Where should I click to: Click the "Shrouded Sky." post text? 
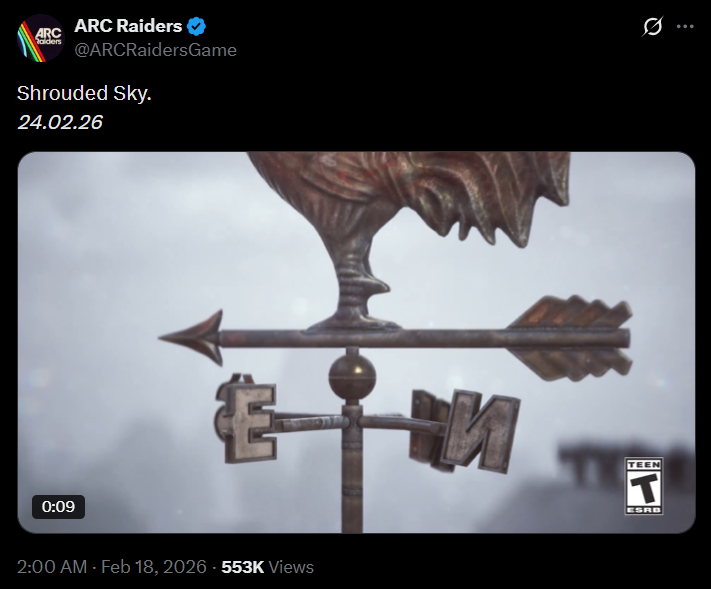pos(84,93)
